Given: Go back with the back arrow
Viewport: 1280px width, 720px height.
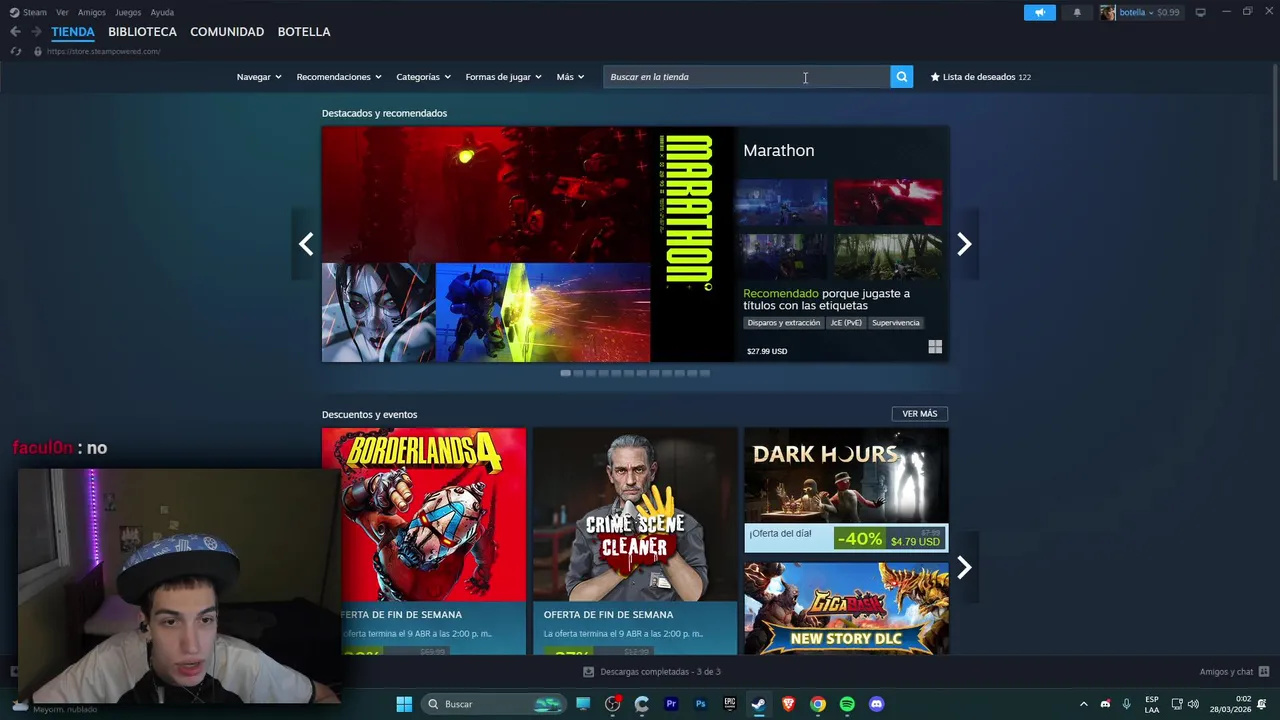Looking at the screenshot, I should (x=15, y=32).
